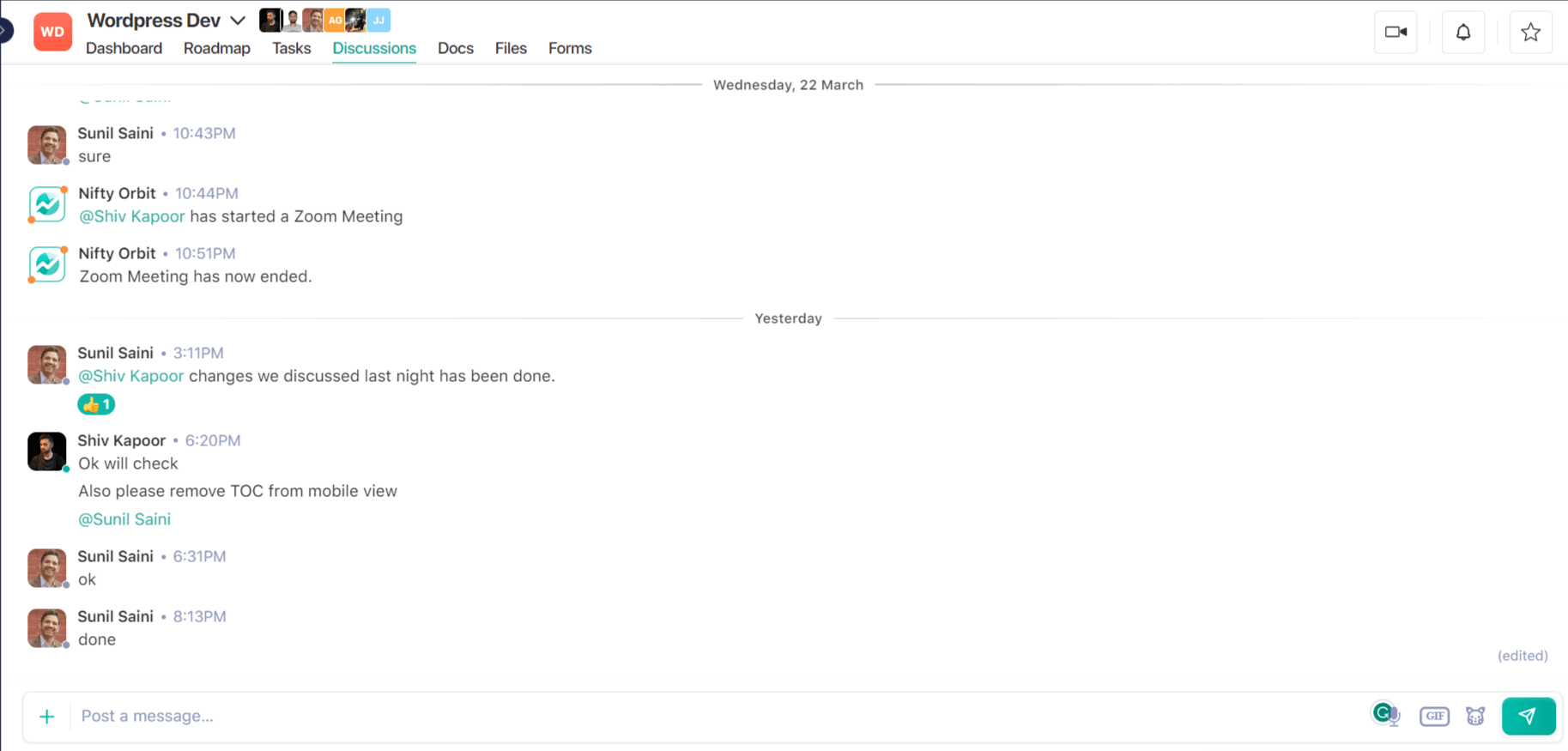Click the plus attachment icon
1568x751 pixels.
pos(47,716)
